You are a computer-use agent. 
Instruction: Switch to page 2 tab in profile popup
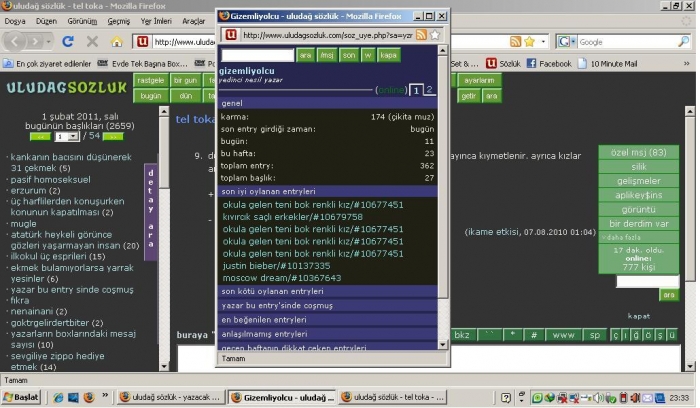tap(429, 90)
